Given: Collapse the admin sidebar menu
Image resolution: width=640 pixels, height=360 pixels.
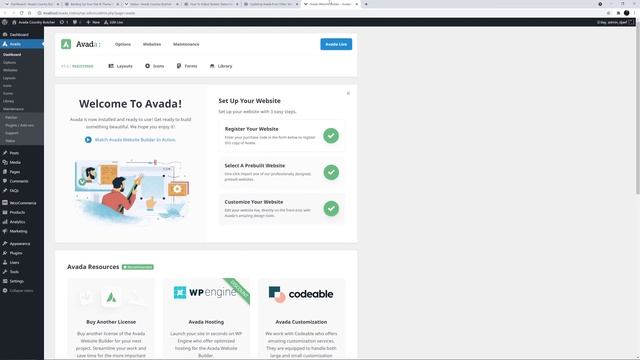Looking at the screenshot, I should click(x=18, y=291).
